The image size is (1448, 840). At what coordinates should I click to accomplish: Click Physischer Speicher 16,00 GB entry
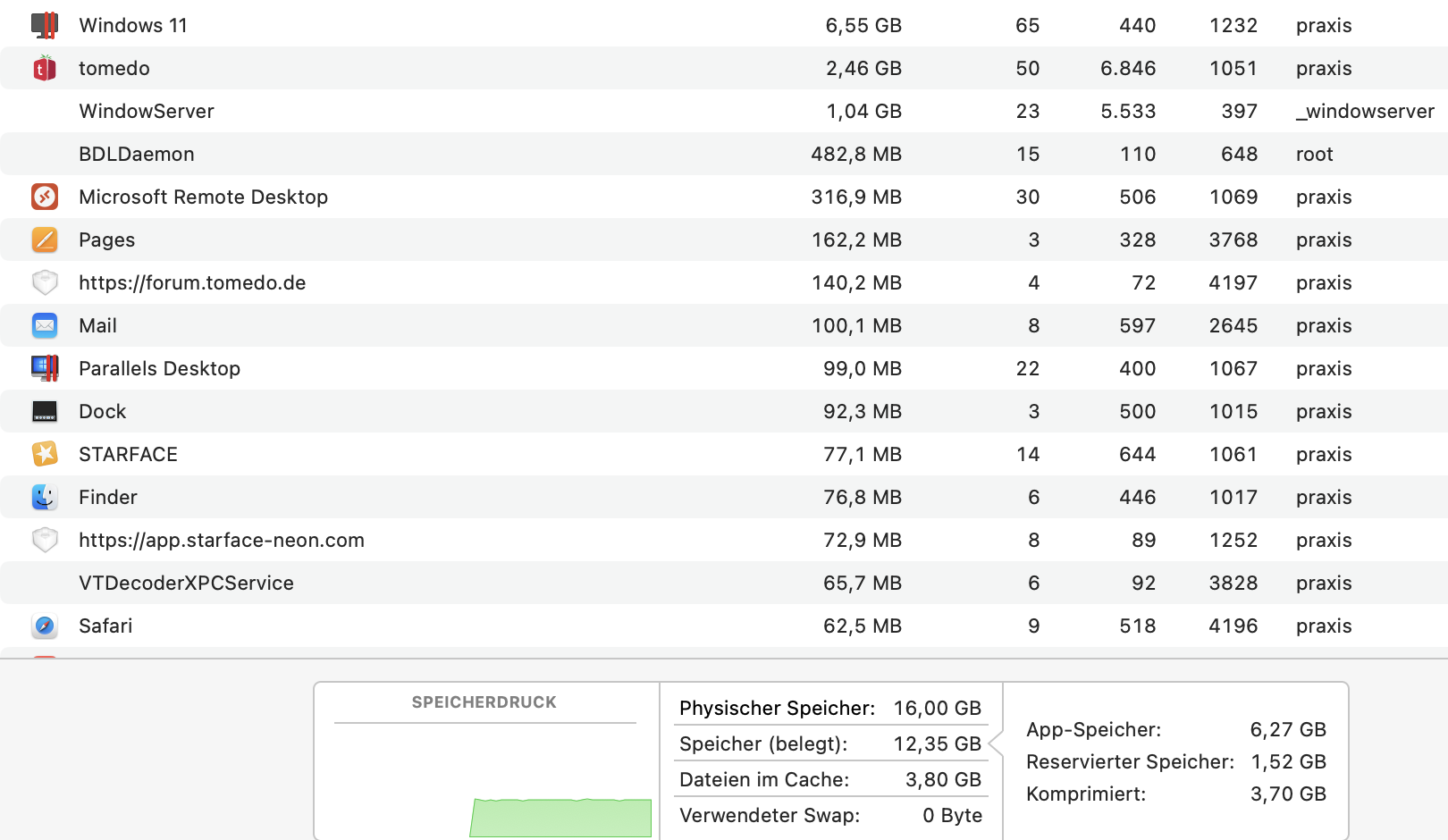click(830, 708)
